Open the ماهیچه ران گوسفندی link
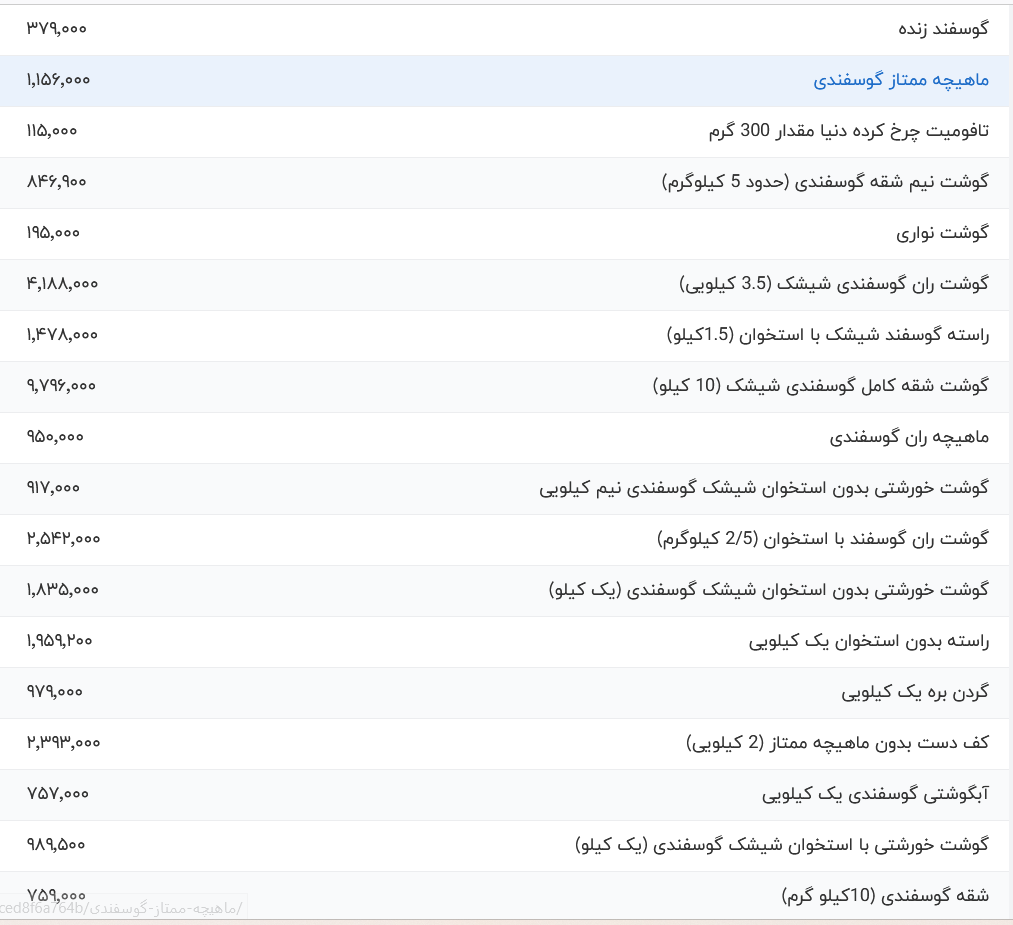This screenshot has width=1013, height=925. pos(909,437)
